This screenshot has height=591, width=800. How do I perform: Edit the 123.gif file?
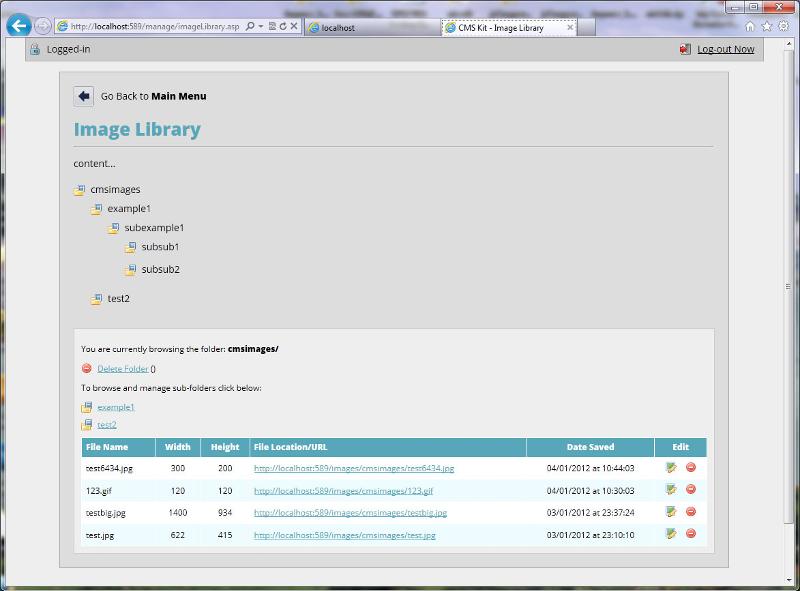pyautogui.click(x=671, y=489)
